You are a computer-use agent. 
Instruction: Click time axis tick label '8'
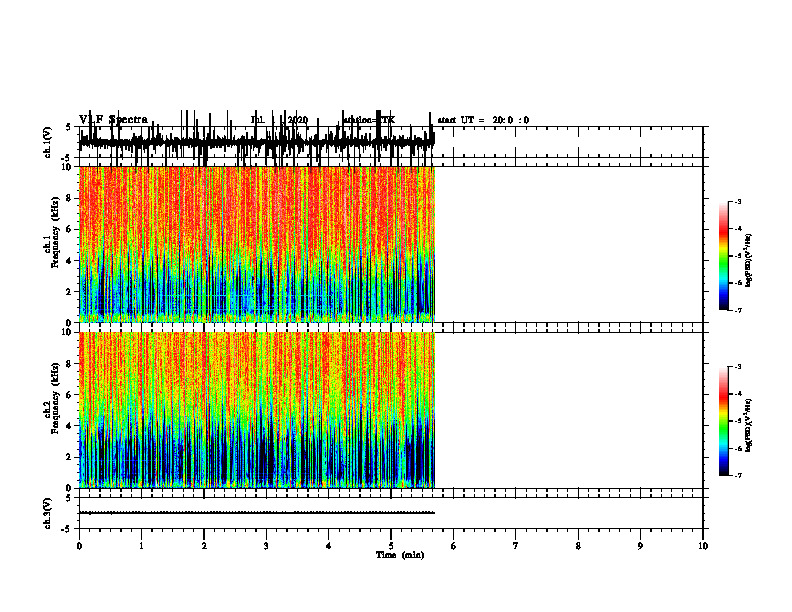click(578, 546)
